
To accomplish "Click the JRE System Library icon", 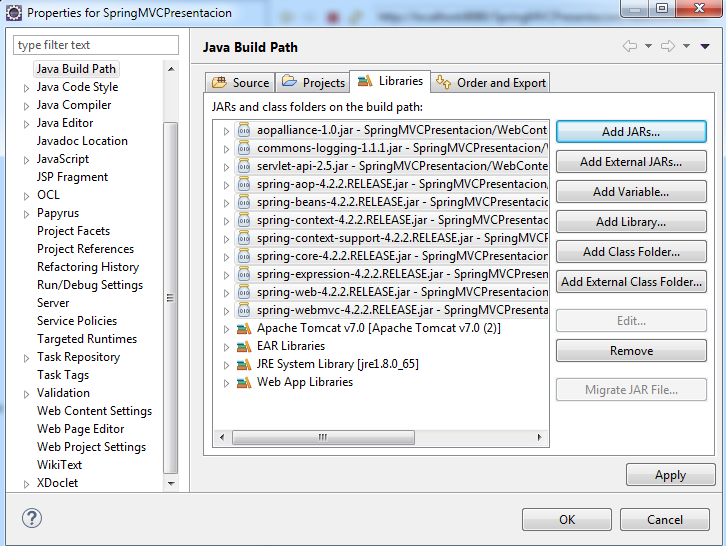I will point(243,364).
